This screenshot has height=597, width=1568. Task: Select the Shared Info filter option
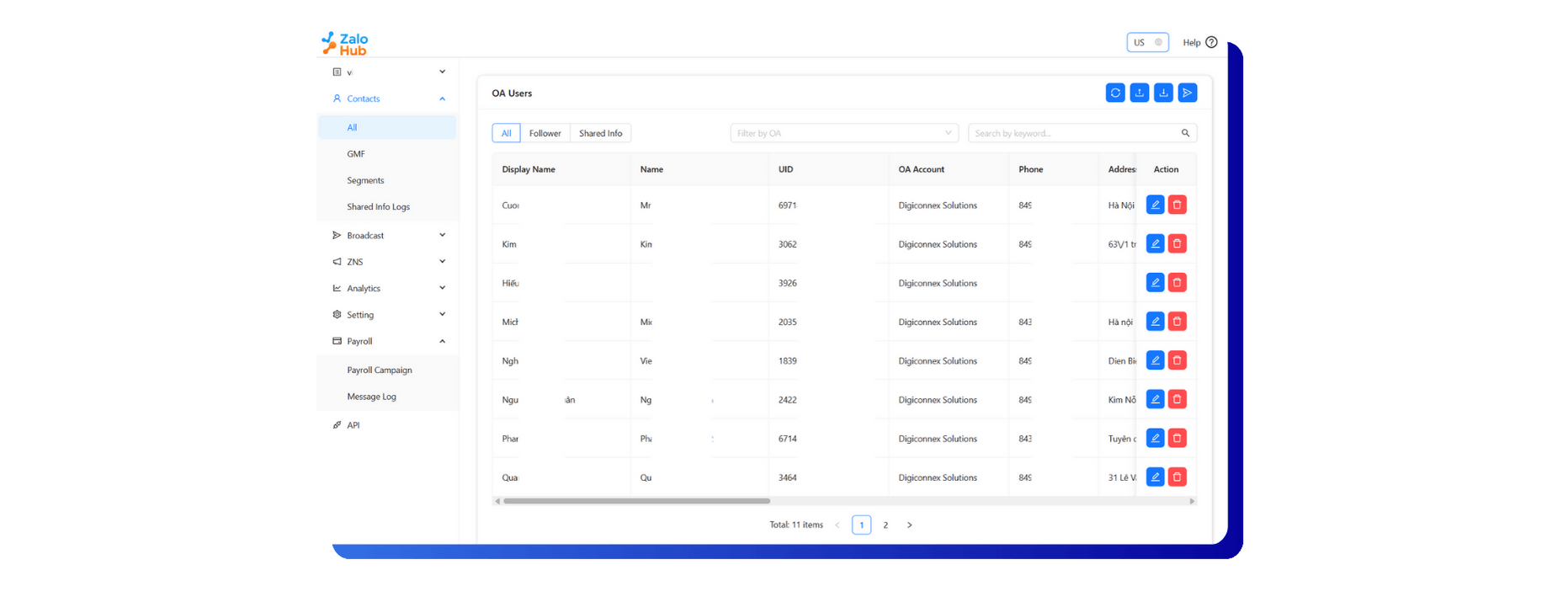(600, 133)
